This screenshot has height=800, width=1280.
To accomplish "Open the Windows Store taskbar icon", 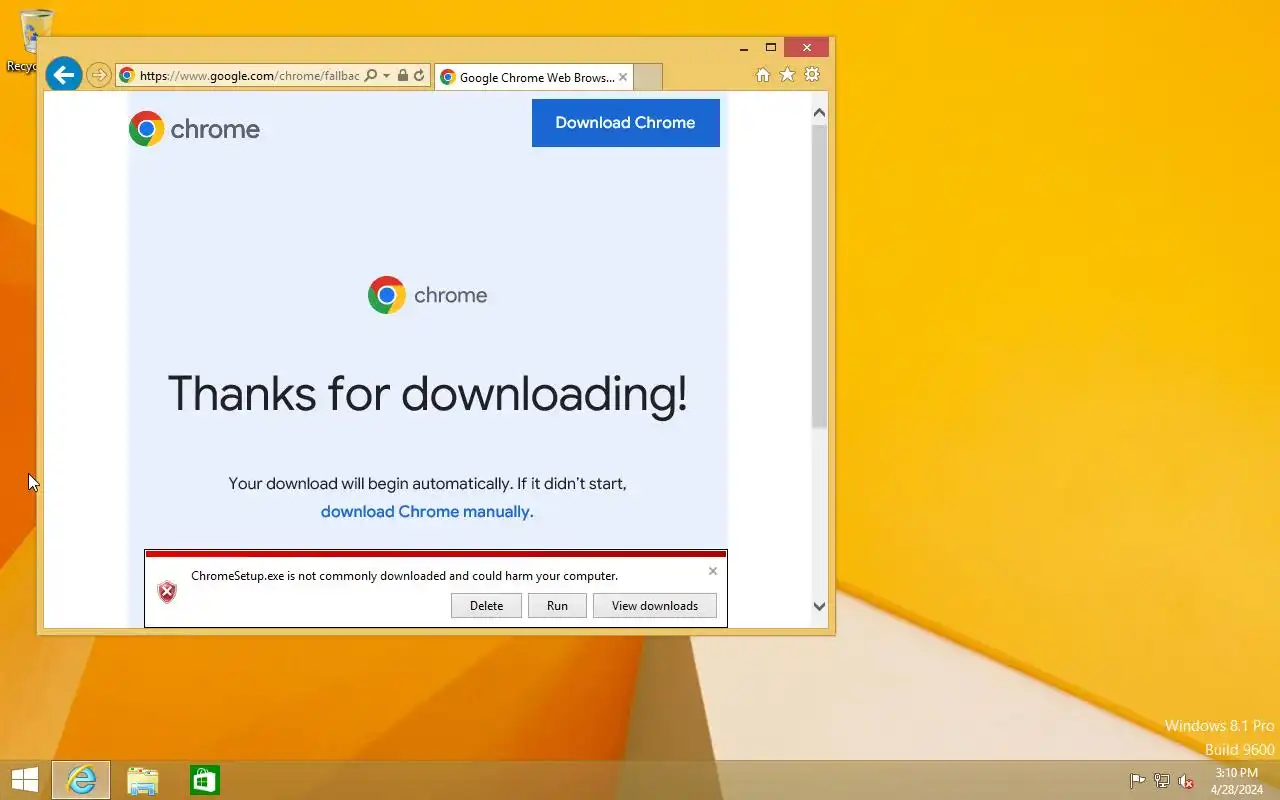I will [x=205, y=780].
